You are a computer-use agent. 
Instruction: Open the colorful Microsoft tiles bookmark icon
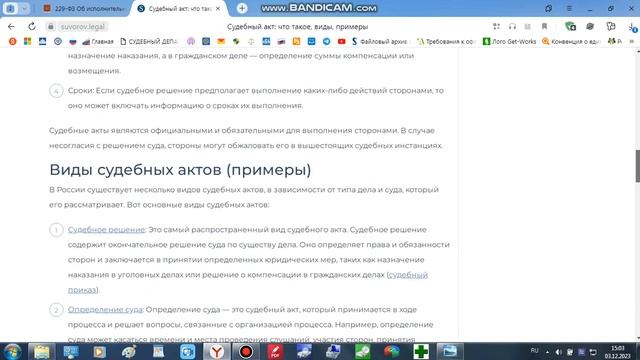click(27, 41)
